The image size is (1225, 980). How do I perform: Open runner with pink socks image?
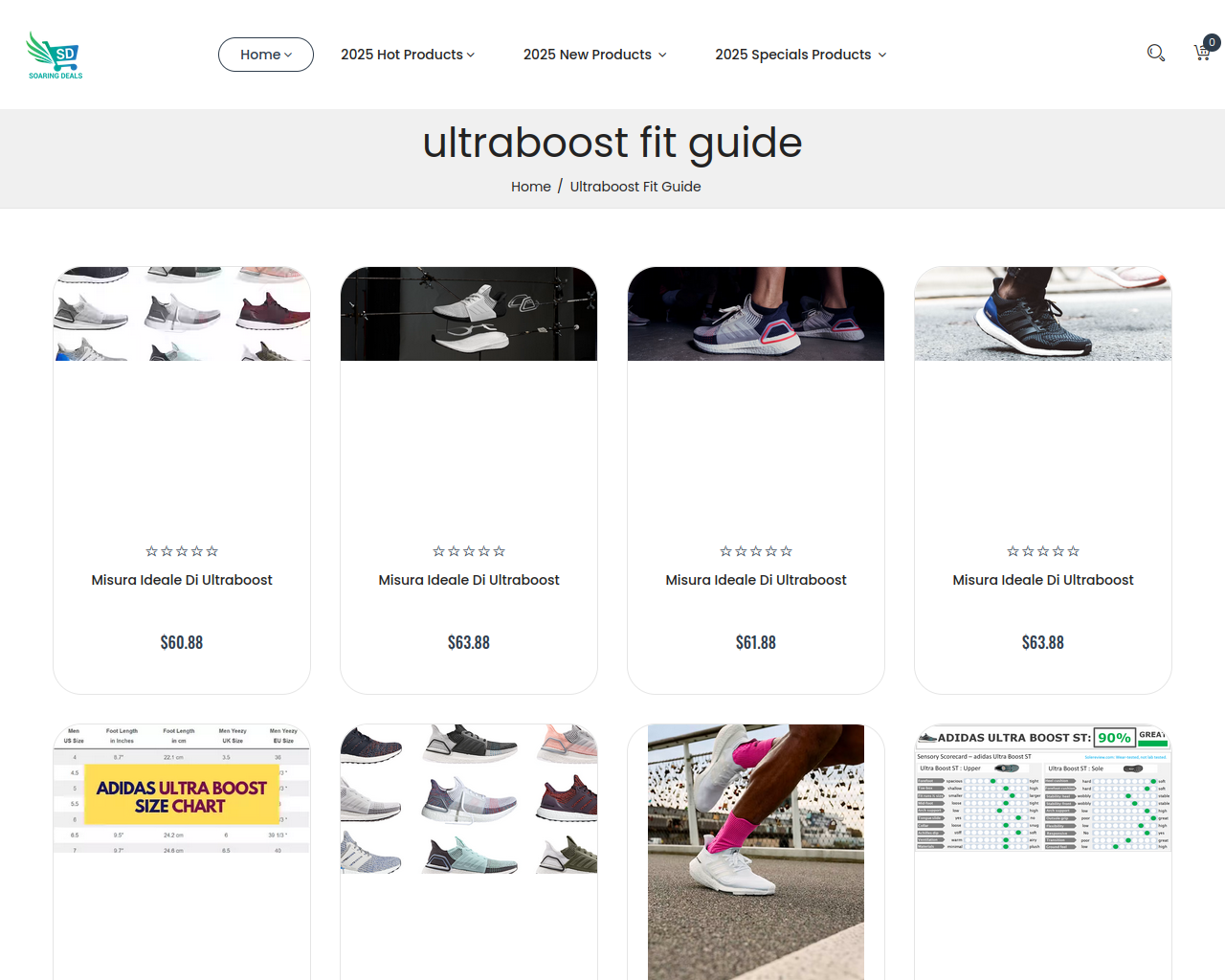pos(756,852)
